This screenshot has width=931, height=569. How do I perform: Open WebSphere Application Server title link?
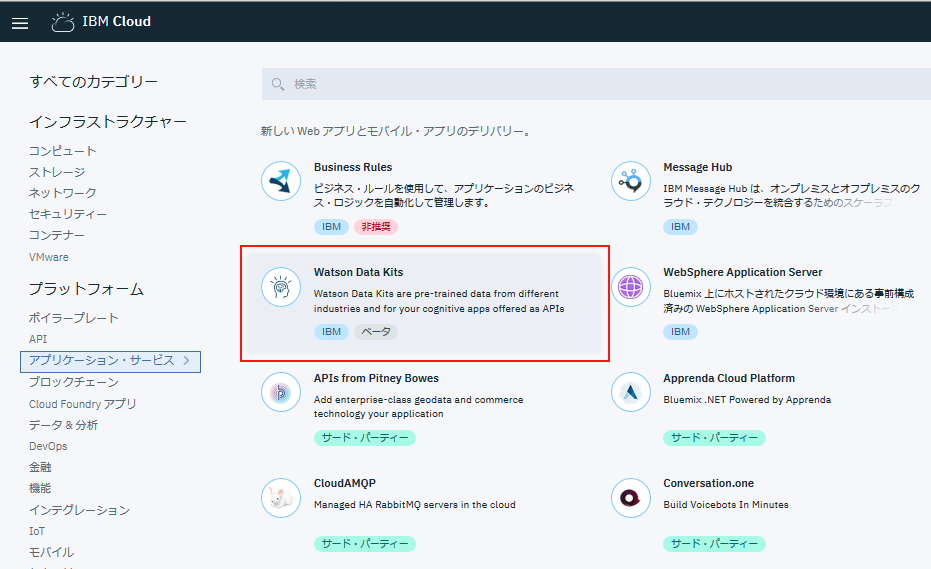[743, 272]
